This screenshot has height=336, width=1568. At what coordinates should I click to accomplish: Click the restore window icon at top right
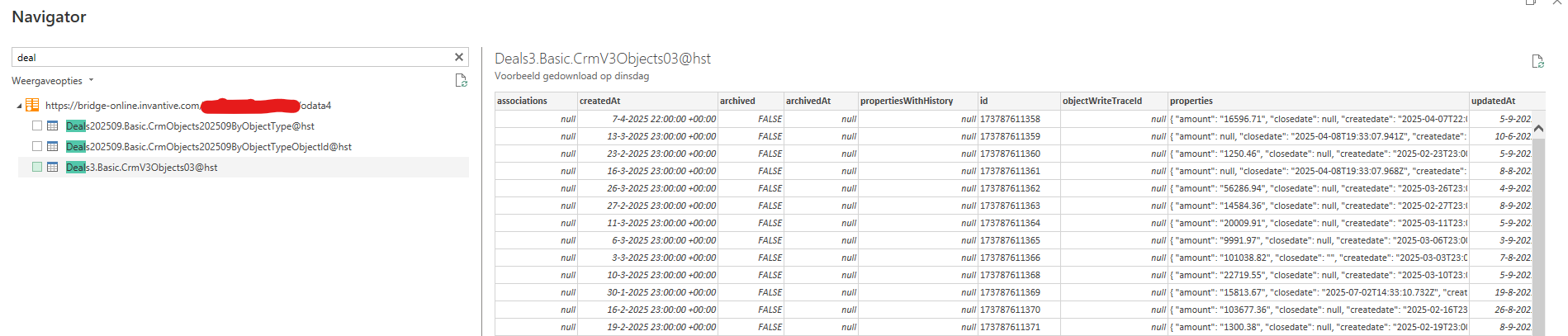1531,2
